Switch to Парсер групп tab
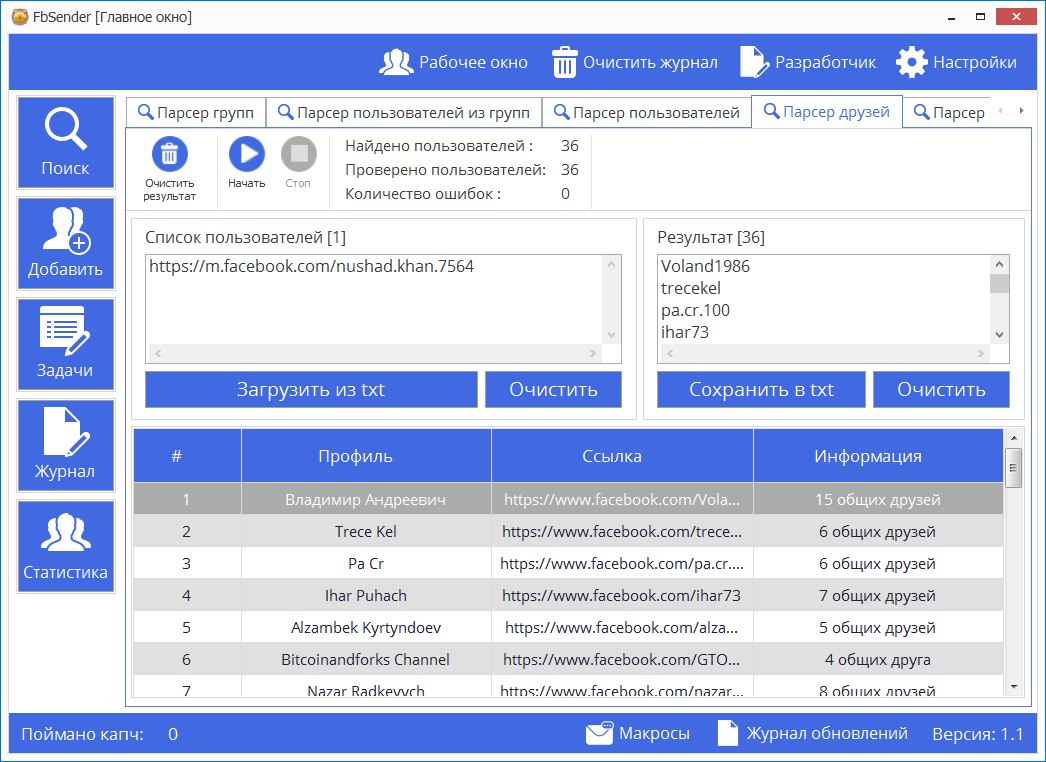The image size is (1046, 762). (196, 112)
